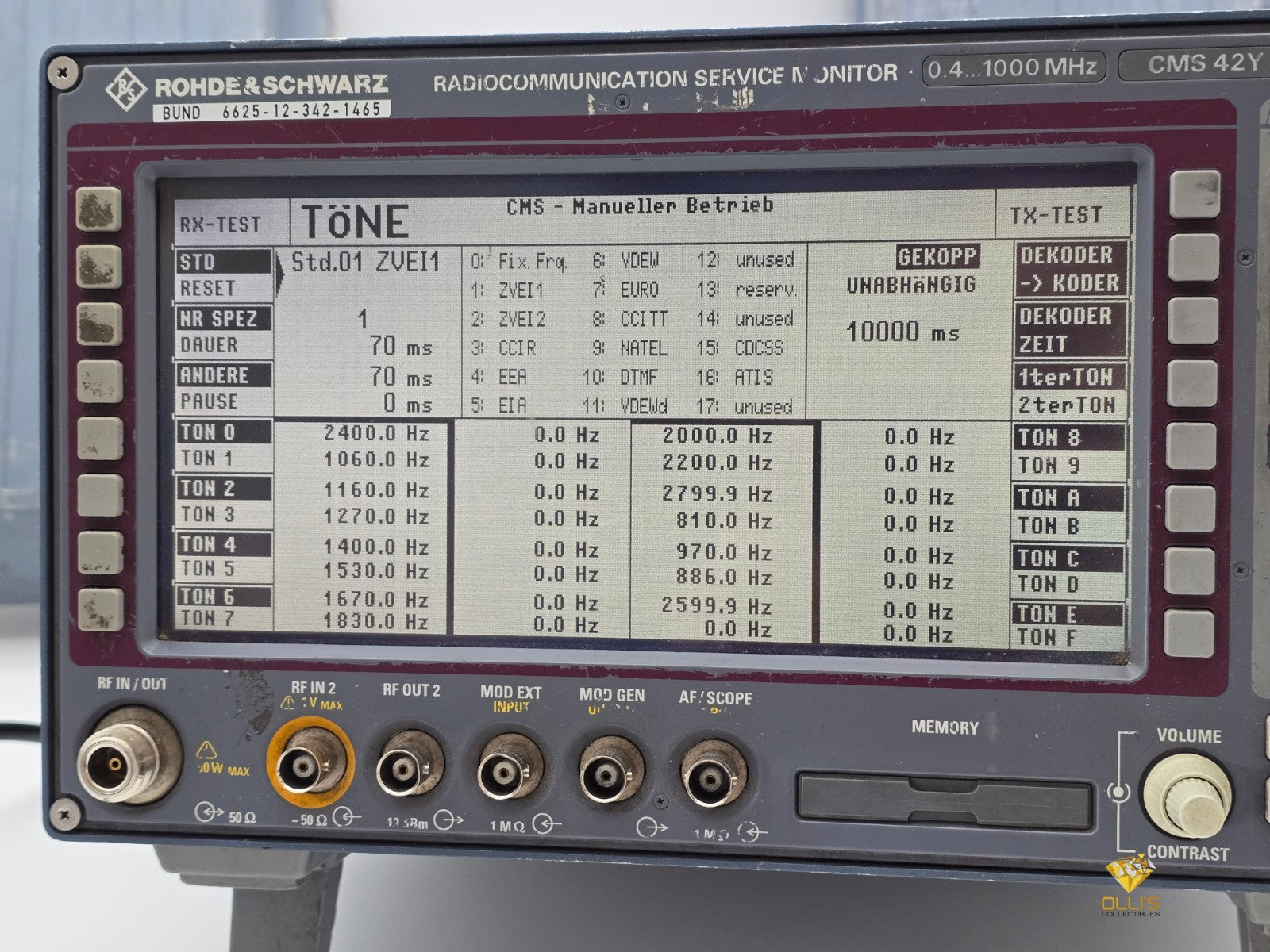
Task: Select the RX-TEST label on the display
Action: [219, 225]
